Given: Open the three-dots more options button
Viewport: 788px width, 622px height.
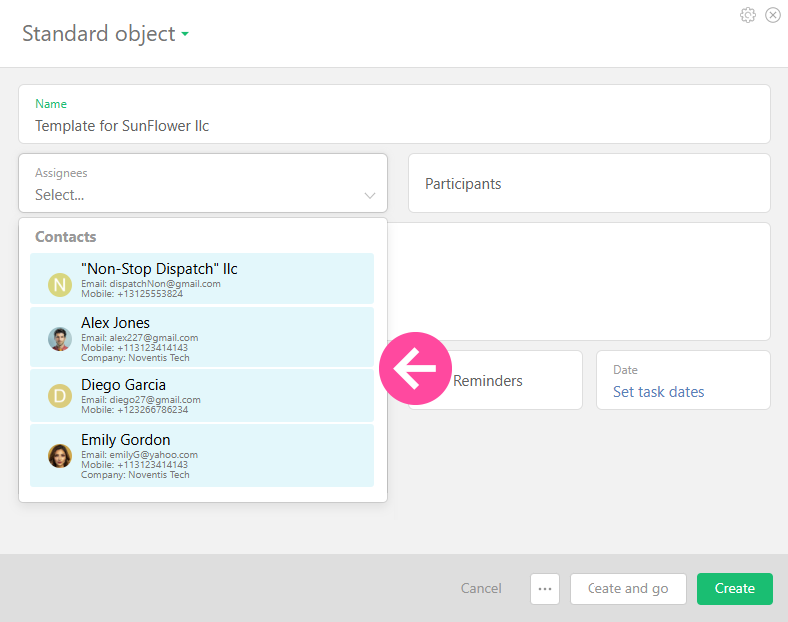Looking at the screenshot, I should (545, 589).
